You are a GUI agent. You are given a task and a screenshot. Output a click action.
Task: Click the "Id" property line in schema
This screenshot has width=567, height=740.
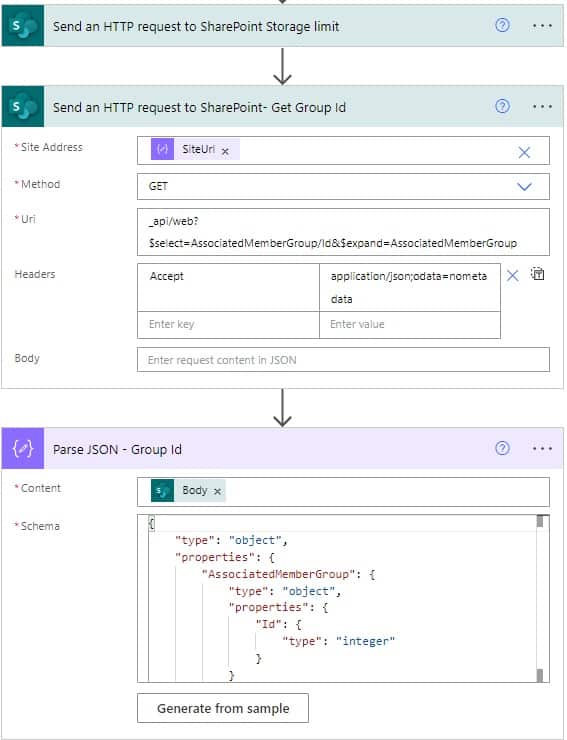pos(279,624)
